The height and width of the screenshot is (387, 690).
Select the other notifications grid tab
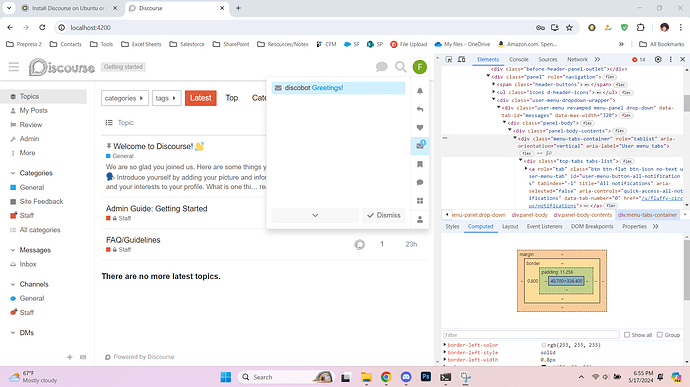(420, 201)
